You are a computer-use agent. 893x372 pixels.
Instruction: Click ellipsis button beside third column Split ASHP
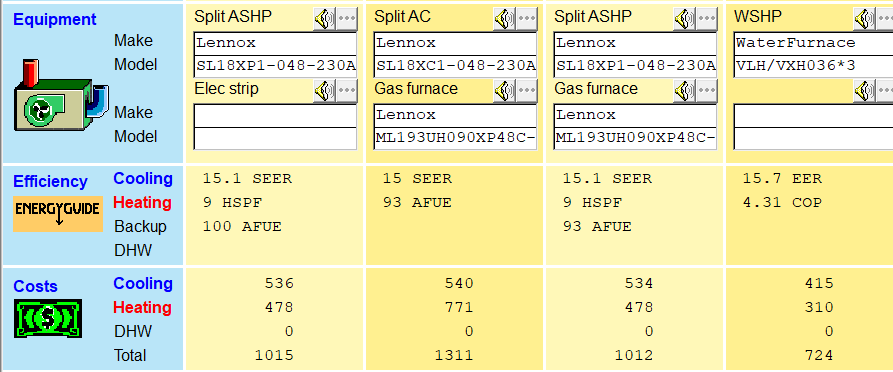pyautogui.click(x=706, y=19)
